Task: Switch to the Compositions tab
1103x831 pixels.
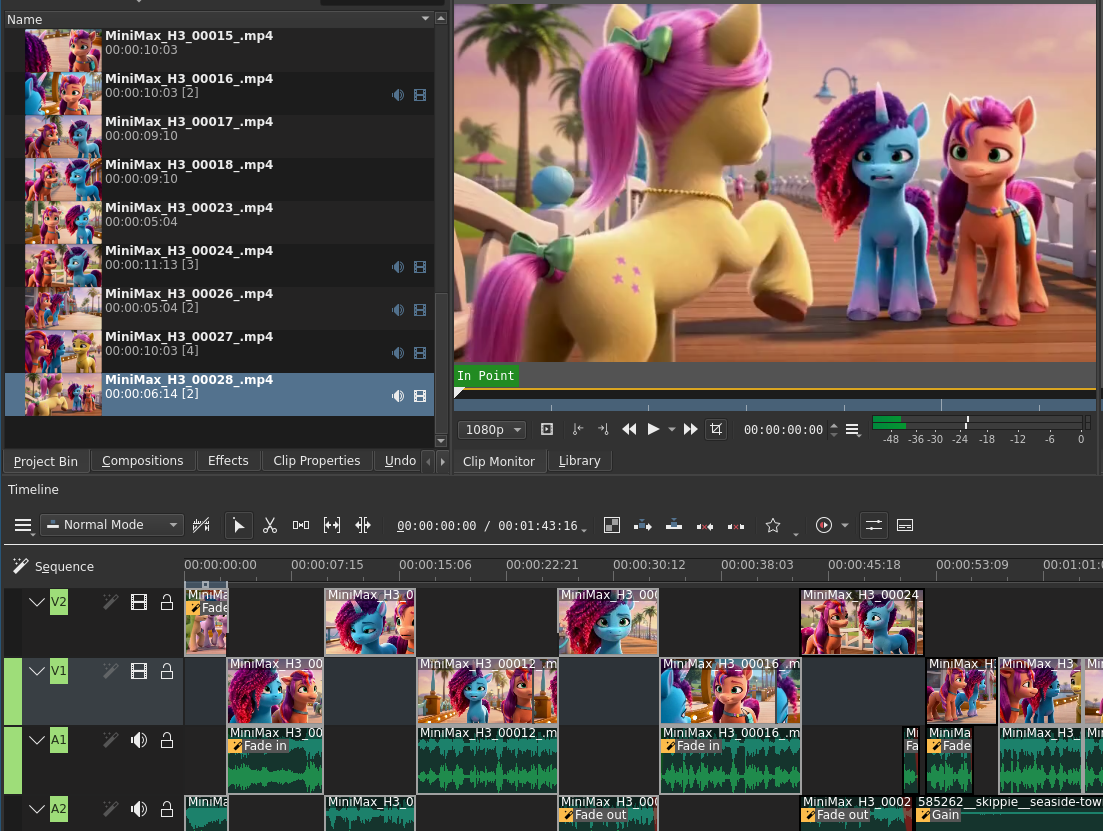Action: (x=142, y=461)
